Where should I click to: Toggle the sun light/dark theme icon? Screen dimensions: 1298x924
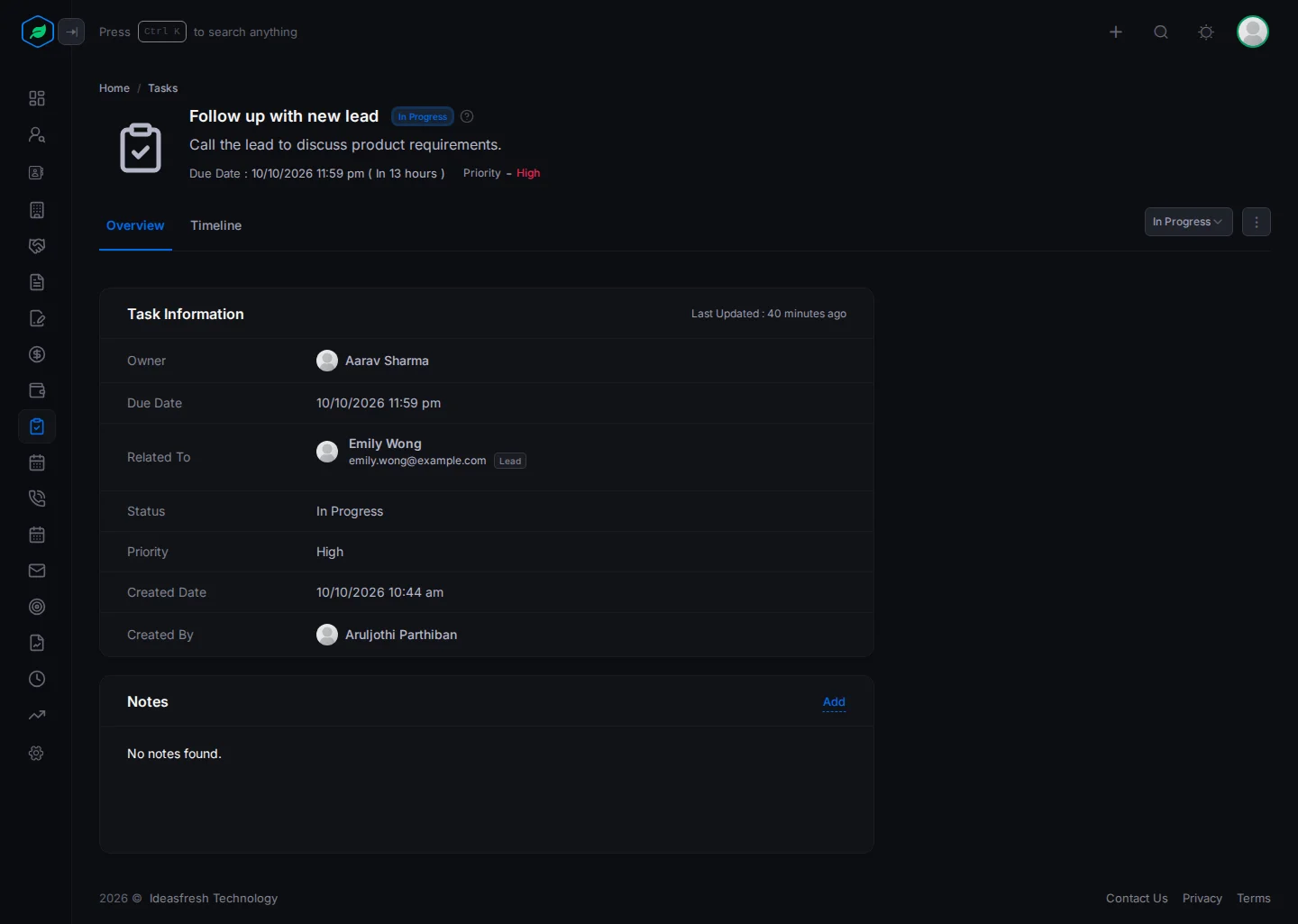coord(1206,32)
